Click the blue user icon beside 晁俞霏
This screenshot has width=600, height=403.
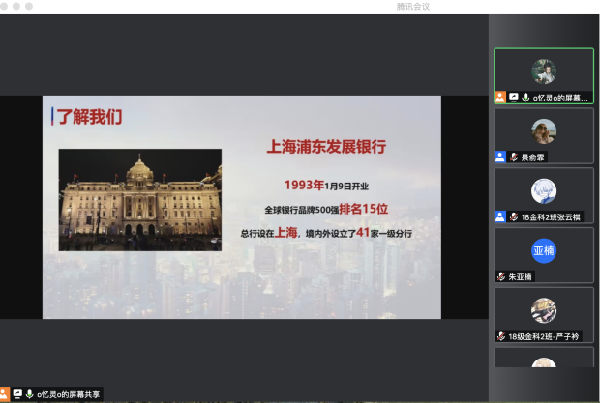click(x=500, y=157)
